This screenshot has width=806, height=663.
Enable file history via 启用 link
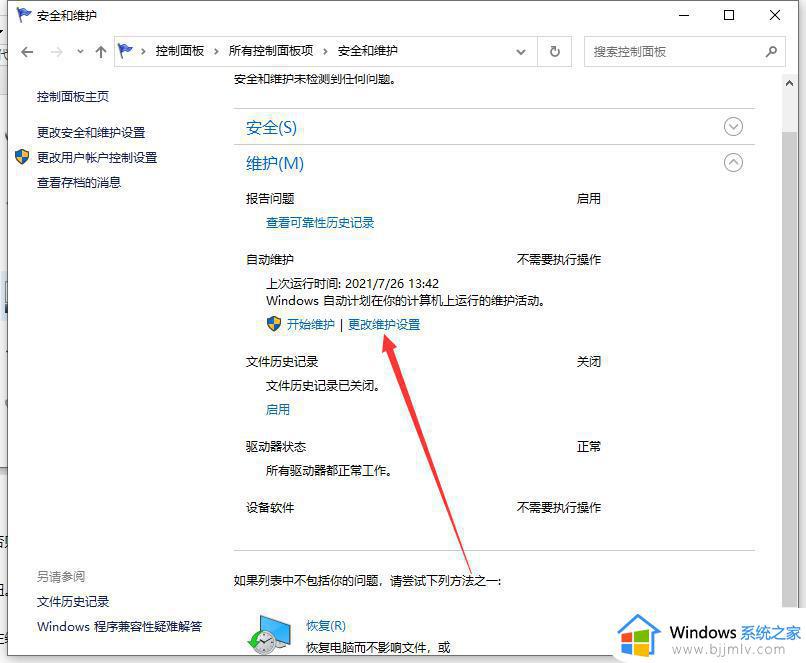(x=278, y=410)
